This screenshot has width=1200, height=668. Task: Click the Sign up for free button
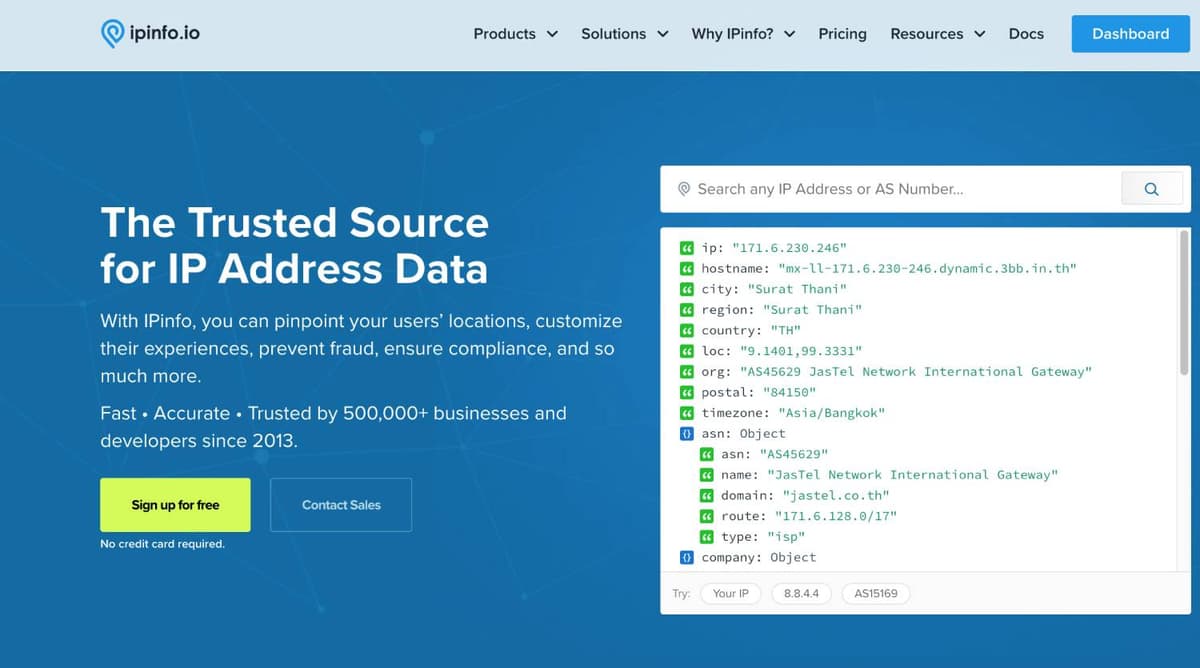[x=175, y=505]
